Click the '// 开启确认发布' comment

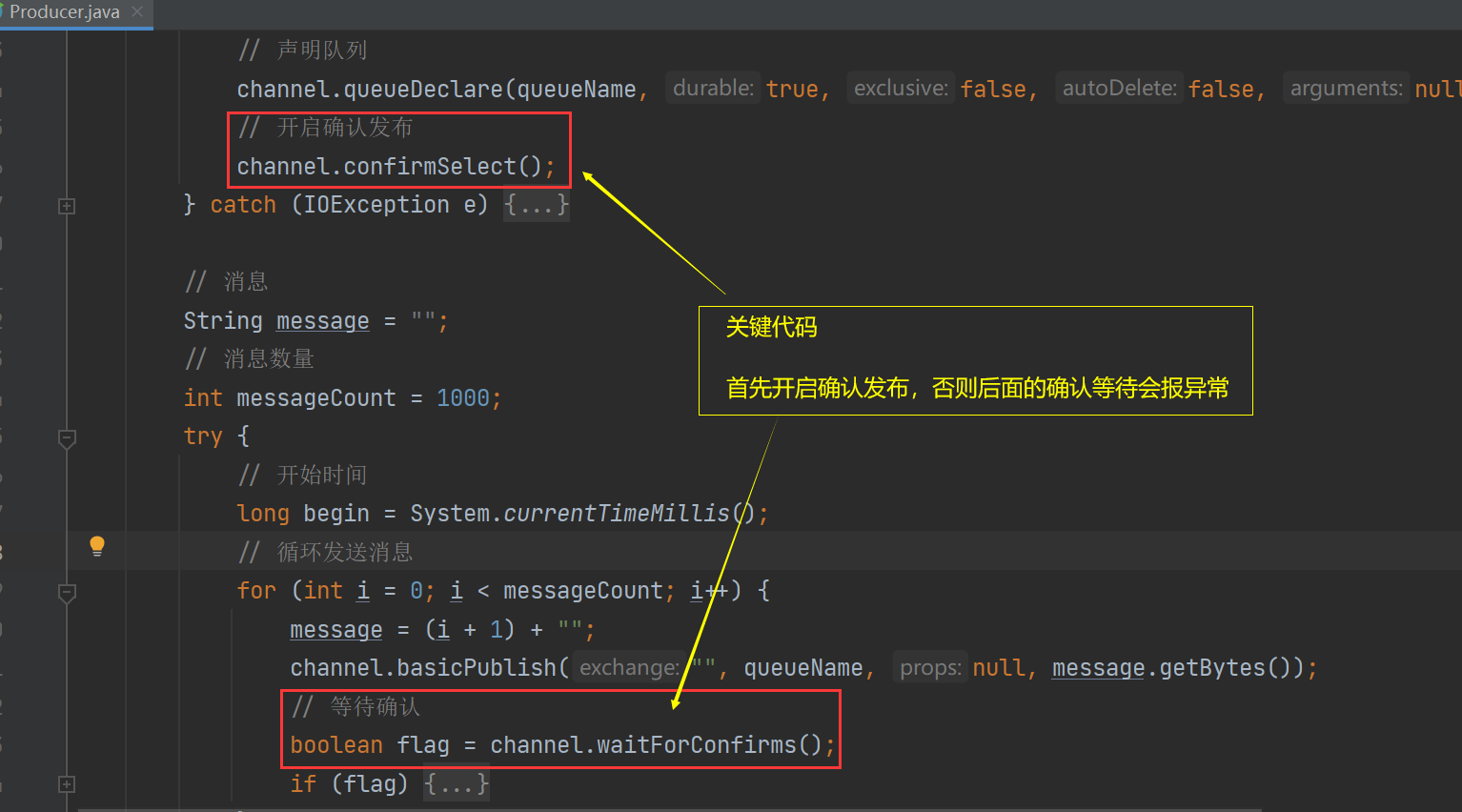[x=325, y=128]
